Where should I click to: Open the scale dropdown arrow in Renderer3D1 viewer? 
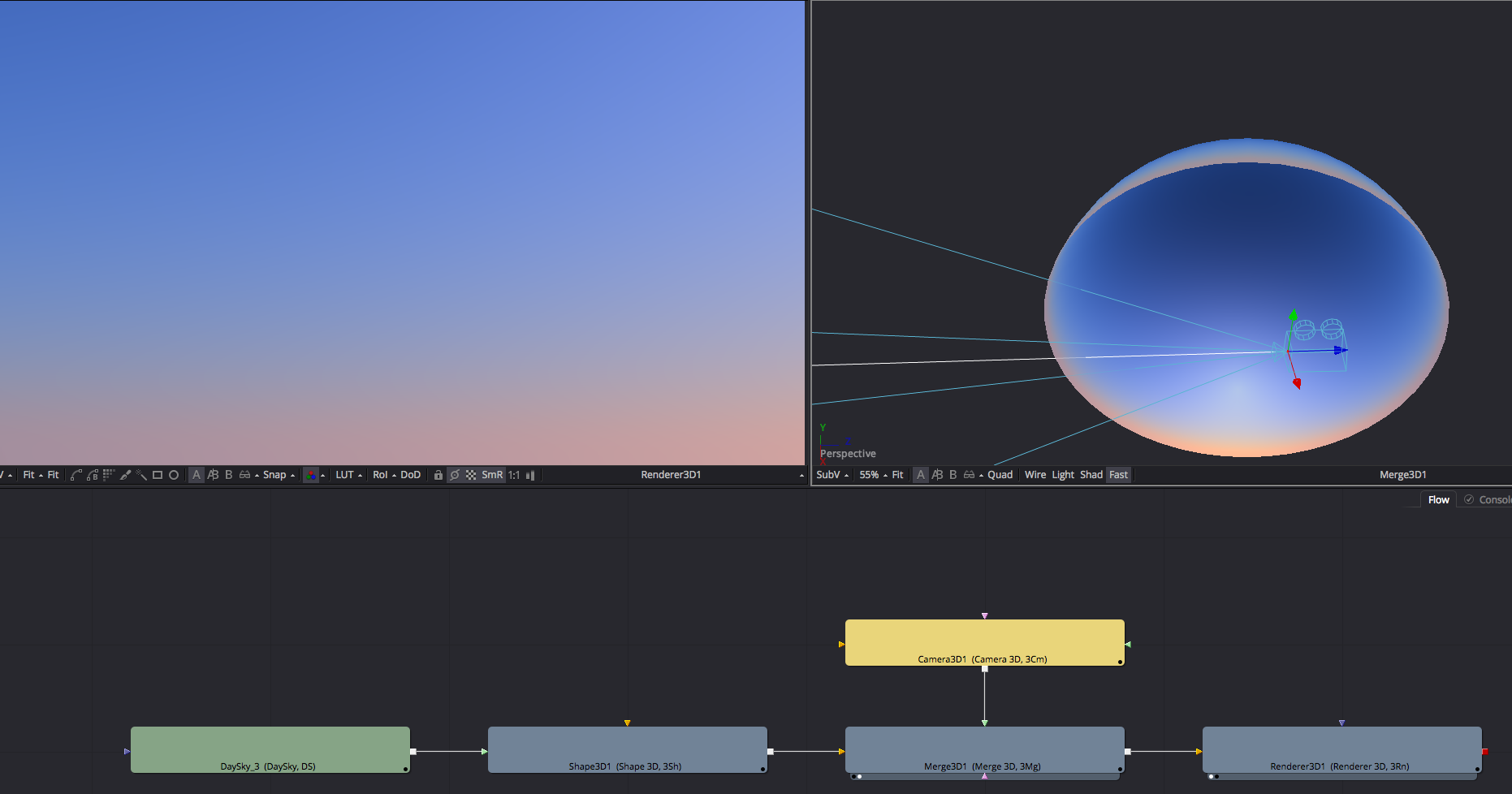click(41, 476)
